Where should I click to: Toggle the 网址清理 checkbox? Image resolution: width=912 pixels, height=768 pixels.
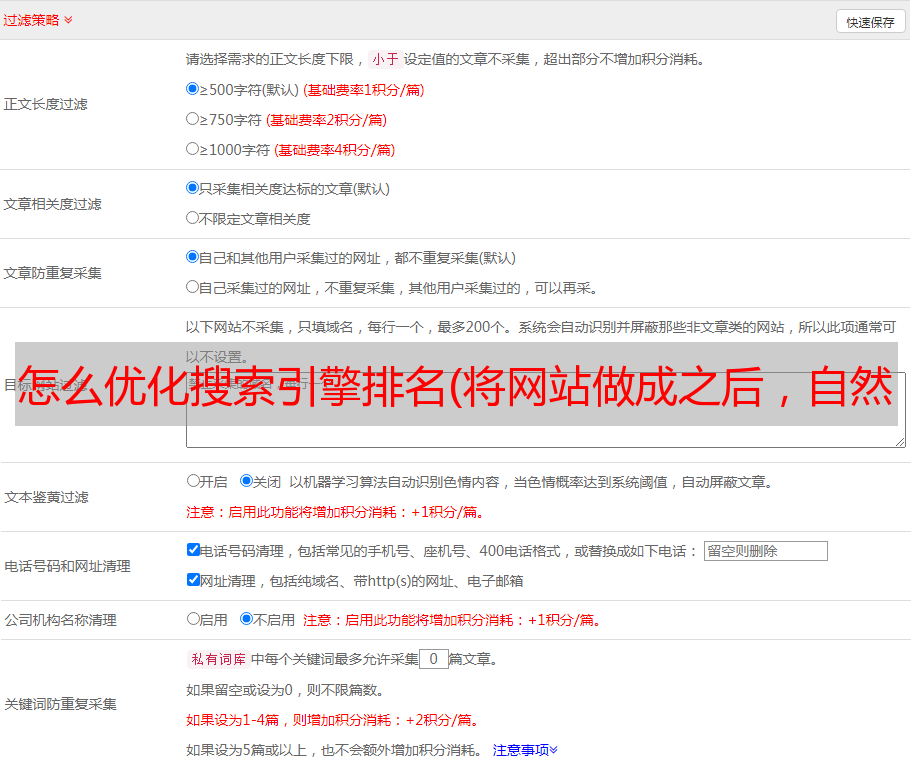coord(194,580)
